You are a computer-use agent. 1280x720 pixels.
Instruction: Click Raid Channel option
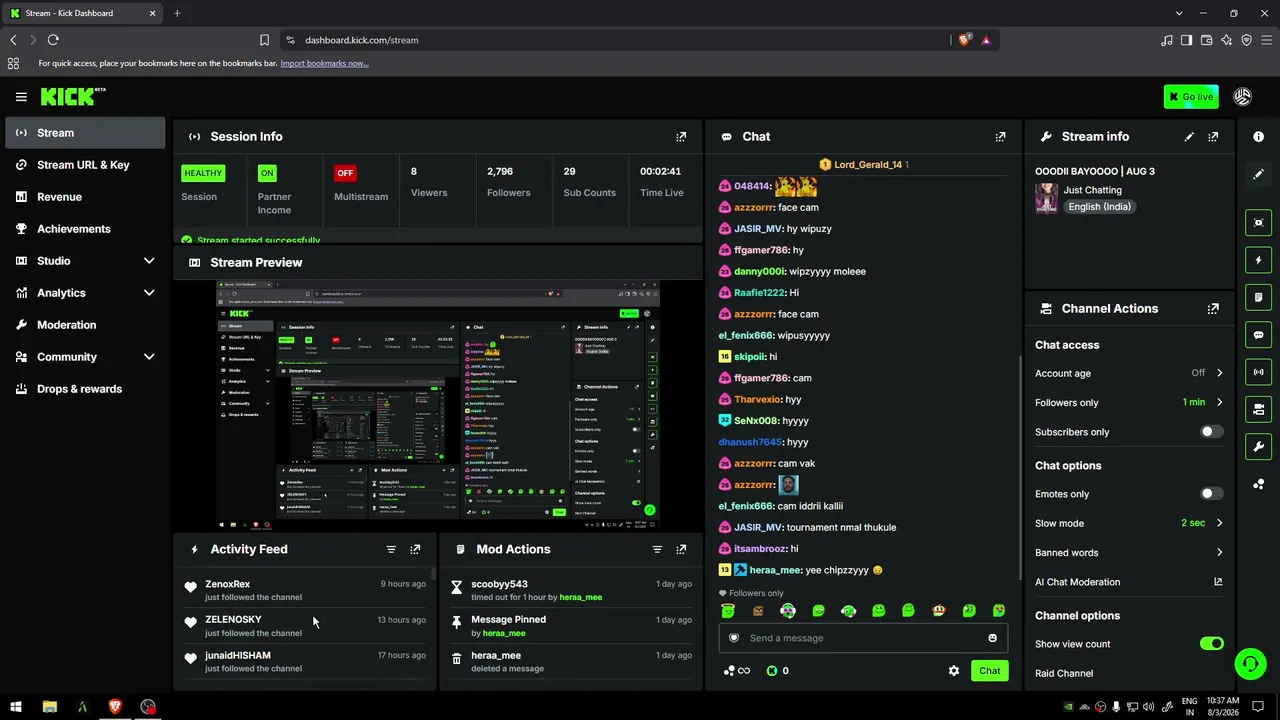[x=1064, y=674]
